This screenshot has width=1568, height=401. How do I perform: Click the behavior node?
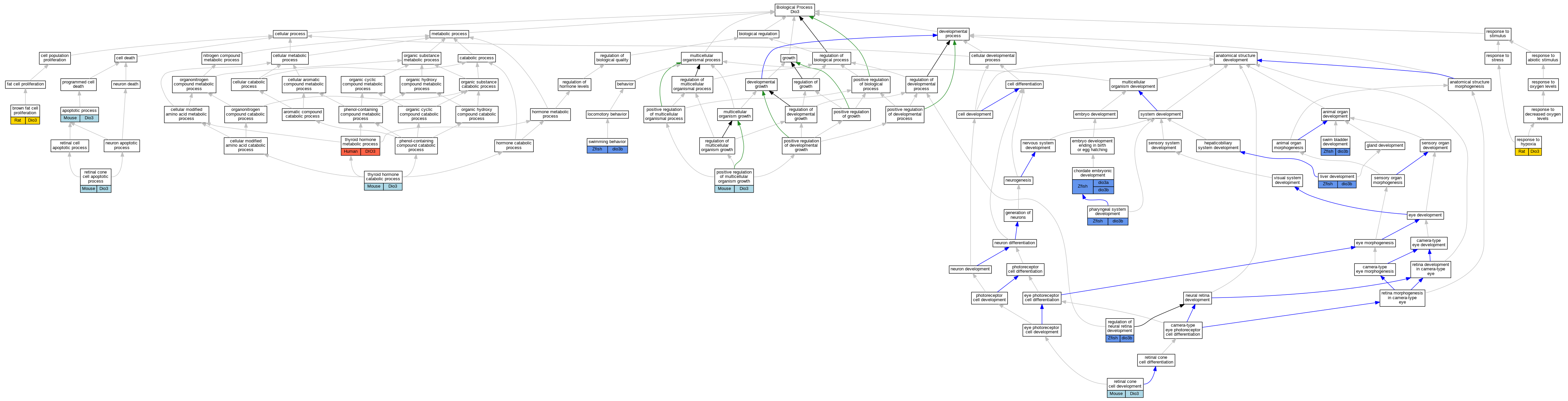point(625,84)
